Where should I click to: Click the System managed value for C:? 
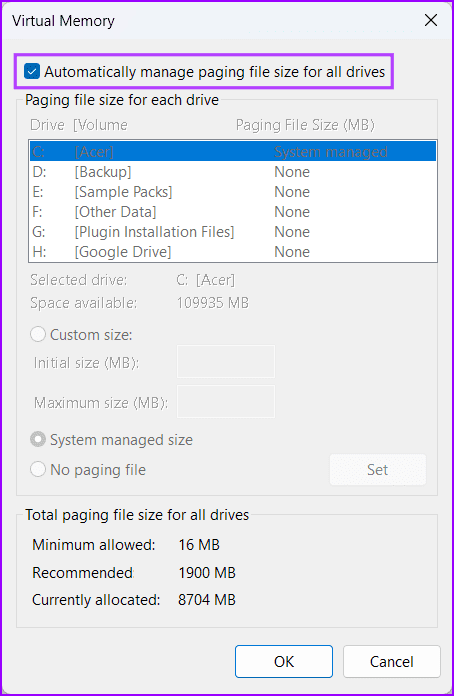coord(331,152)
